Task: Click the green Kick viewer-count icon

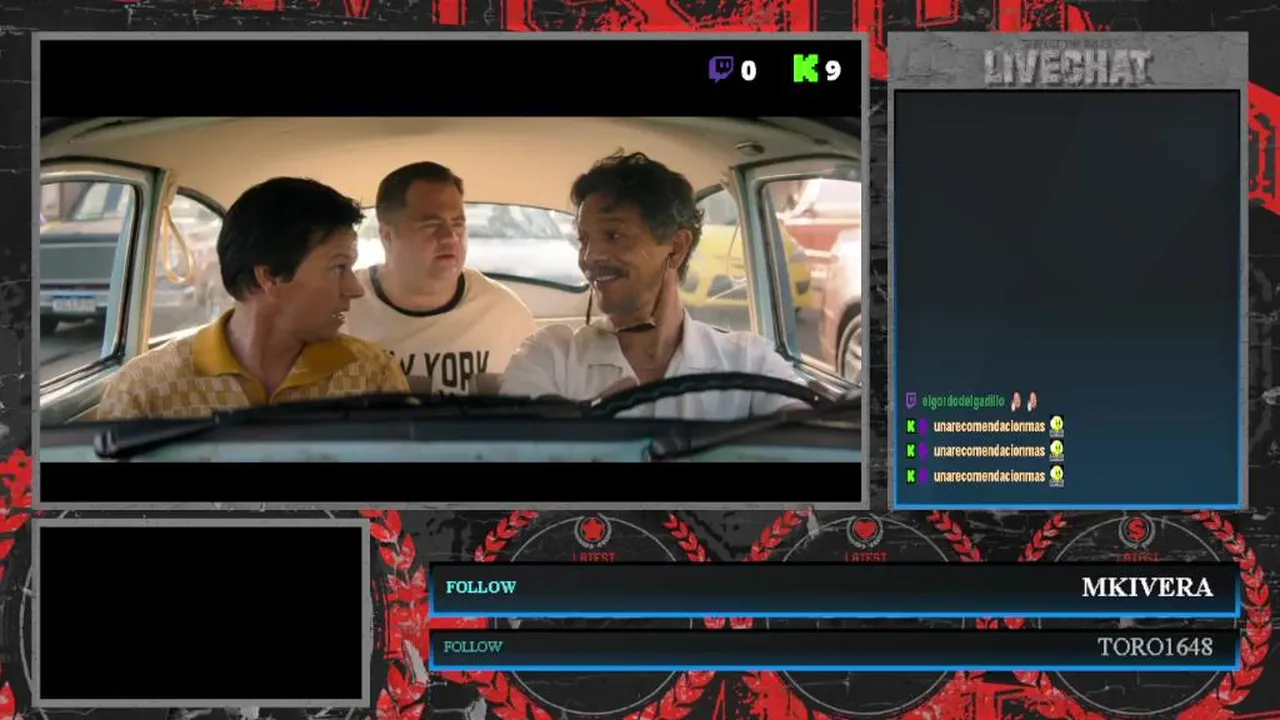Action: click(x=806, y=68)
